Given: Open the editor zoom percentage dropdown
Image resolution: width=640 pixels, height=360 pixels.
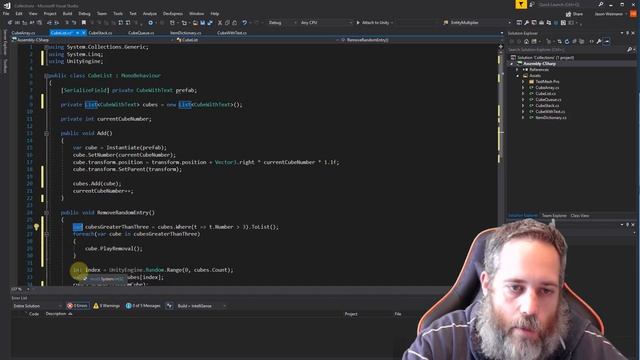Looking at the screenshot, I should [x=20, y=289].
